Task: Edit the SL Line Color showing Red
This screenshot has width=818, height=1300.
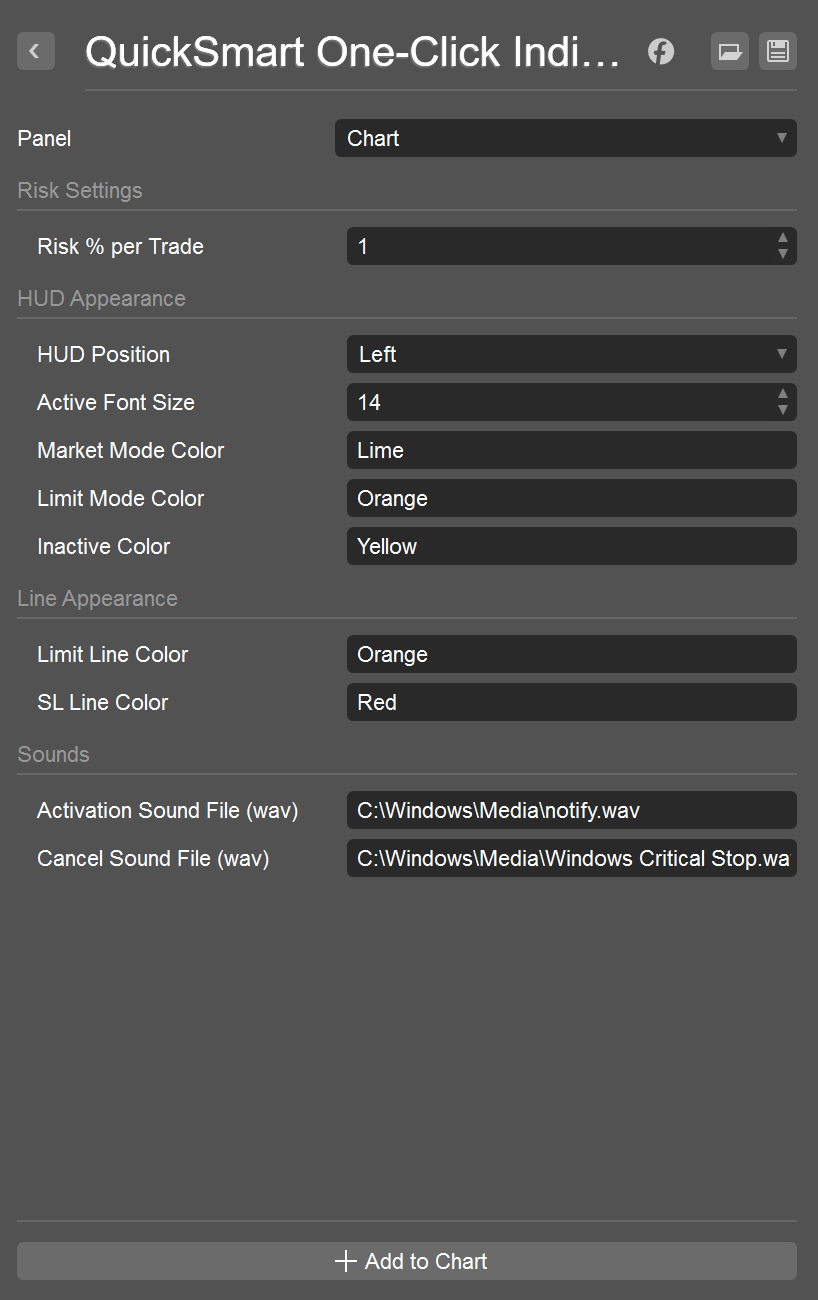Action: click(571, 702)
